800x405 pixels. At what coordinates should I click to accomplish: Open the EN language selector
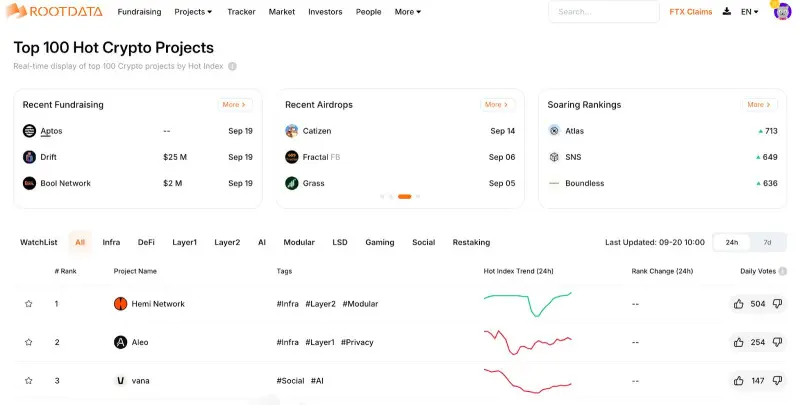[x=749, y=12]
